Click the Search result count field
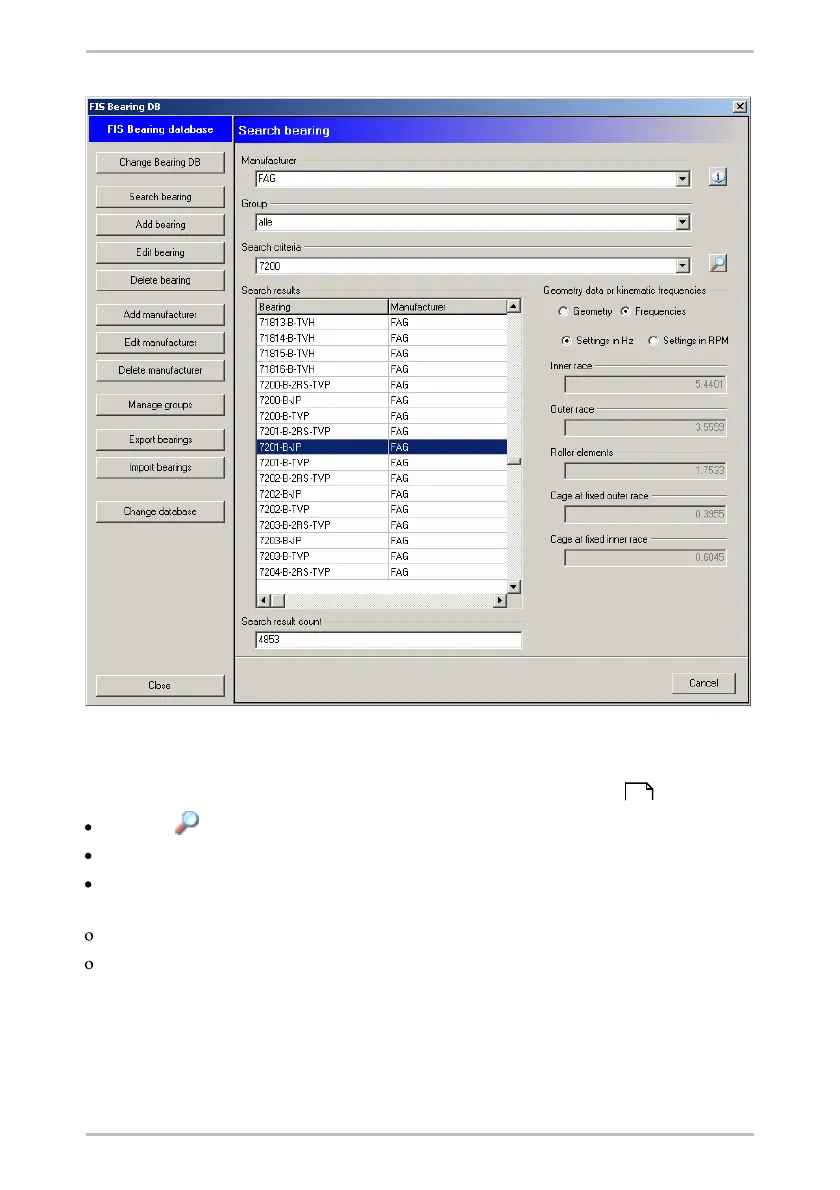This screenshot has height=1190, width=840. click(389, 640)
